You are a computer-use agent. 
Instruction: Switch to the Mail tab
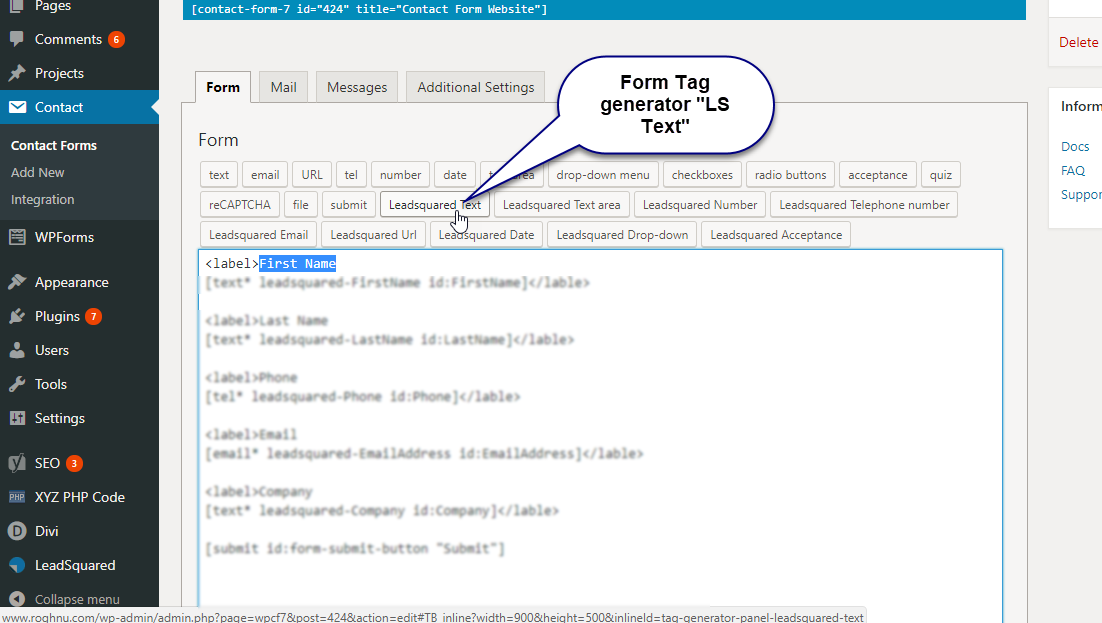283,87
